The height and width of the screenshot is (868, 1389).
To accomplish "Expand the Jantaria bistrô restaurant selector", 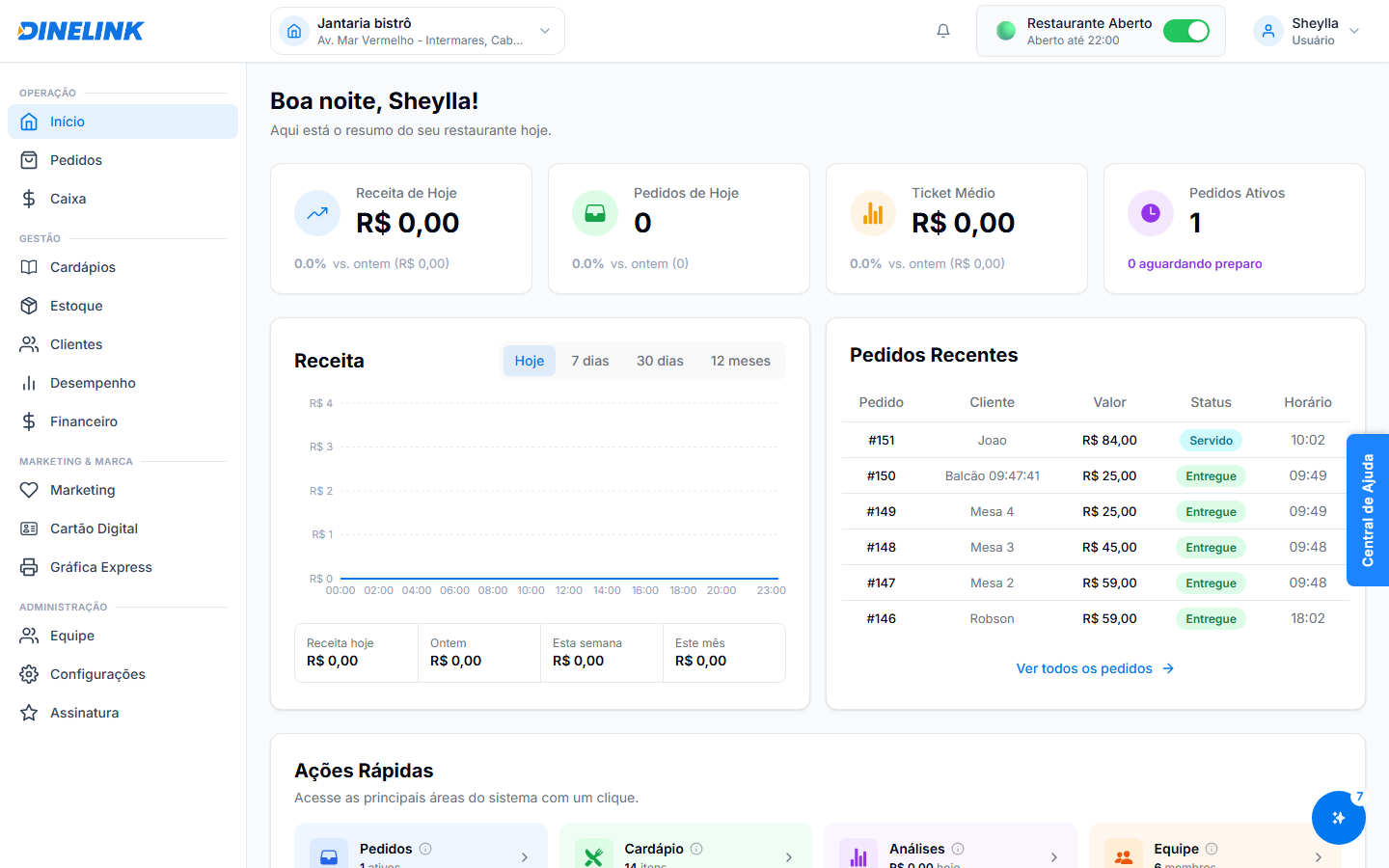I will pyautogui.click(x=418, y=31).
